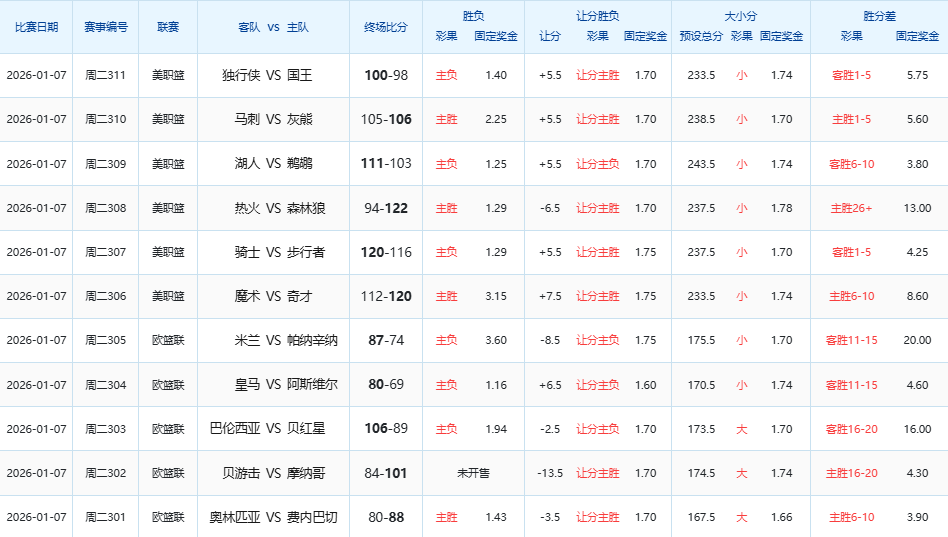
Task: Click the 大小分 column header
Action: [740, 16]
